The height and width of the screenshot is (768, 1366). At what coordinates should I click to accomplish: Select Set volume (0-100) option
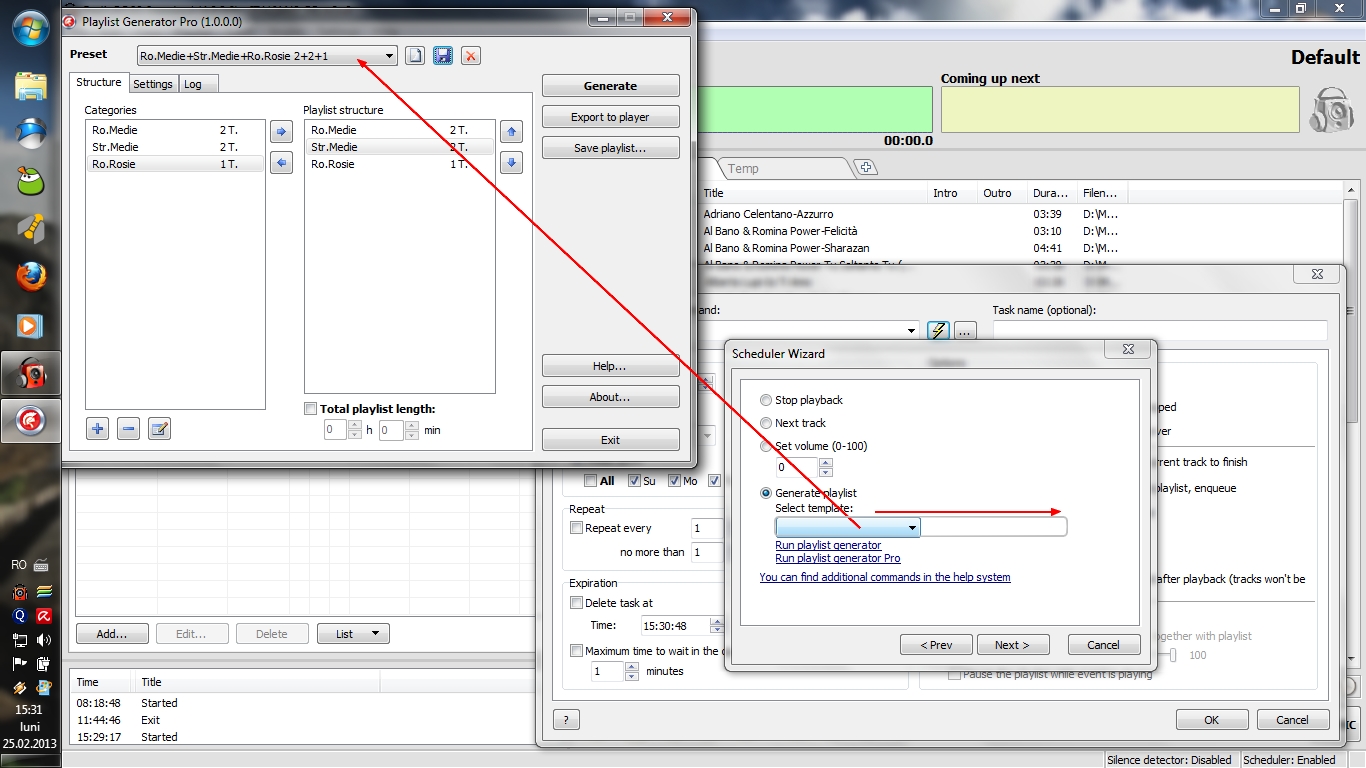pos(767,446)
